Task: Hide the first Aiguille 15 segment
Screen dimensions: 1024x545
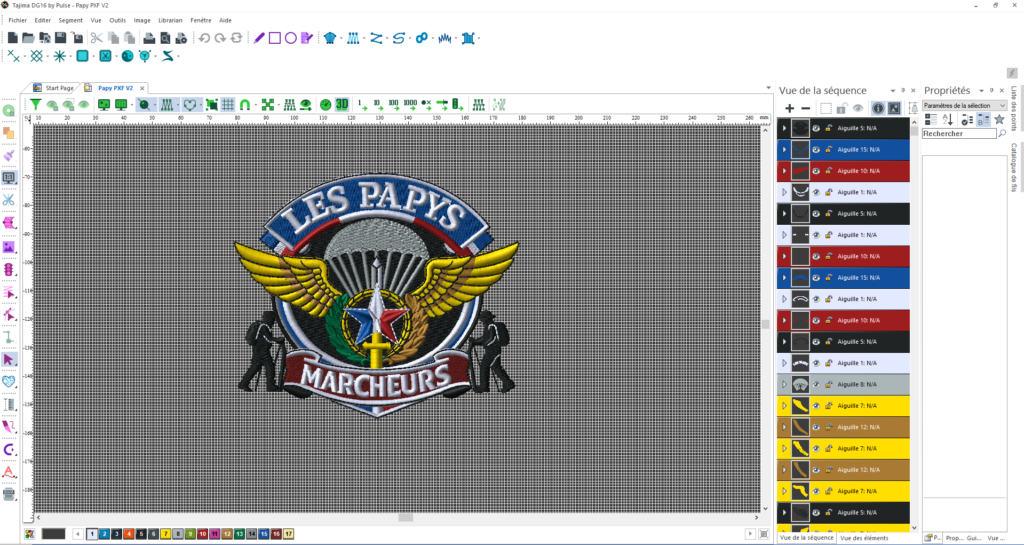Action: (816, 149)
